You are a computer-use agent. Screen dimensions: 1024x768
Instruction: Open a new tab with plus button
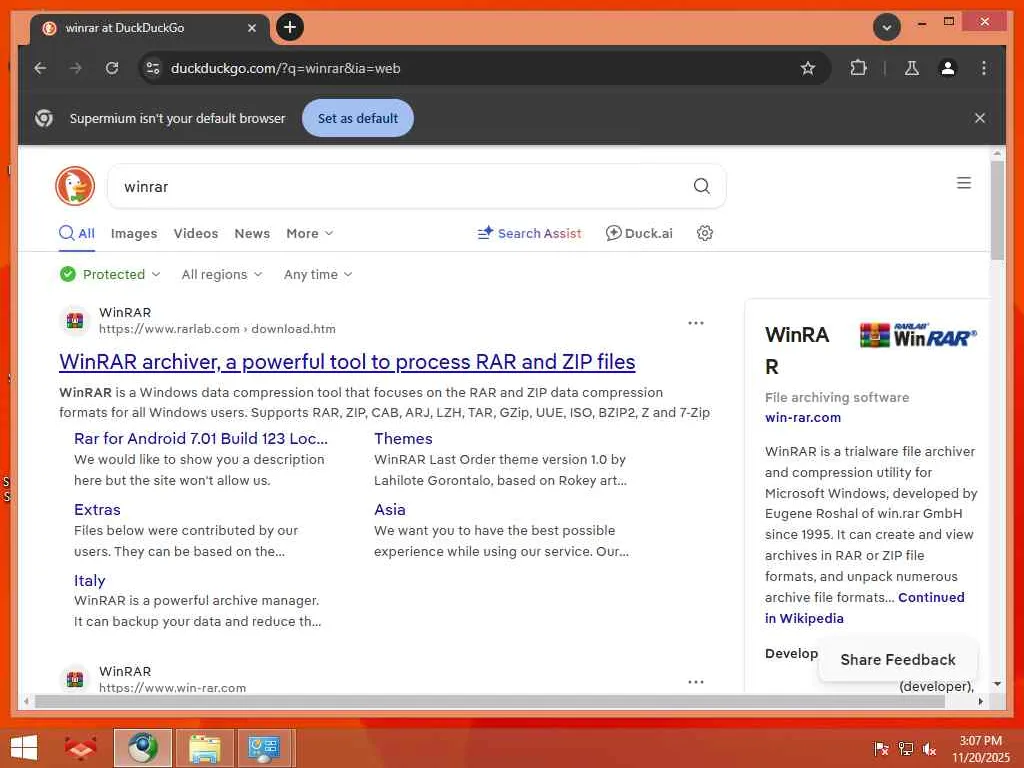290,27
